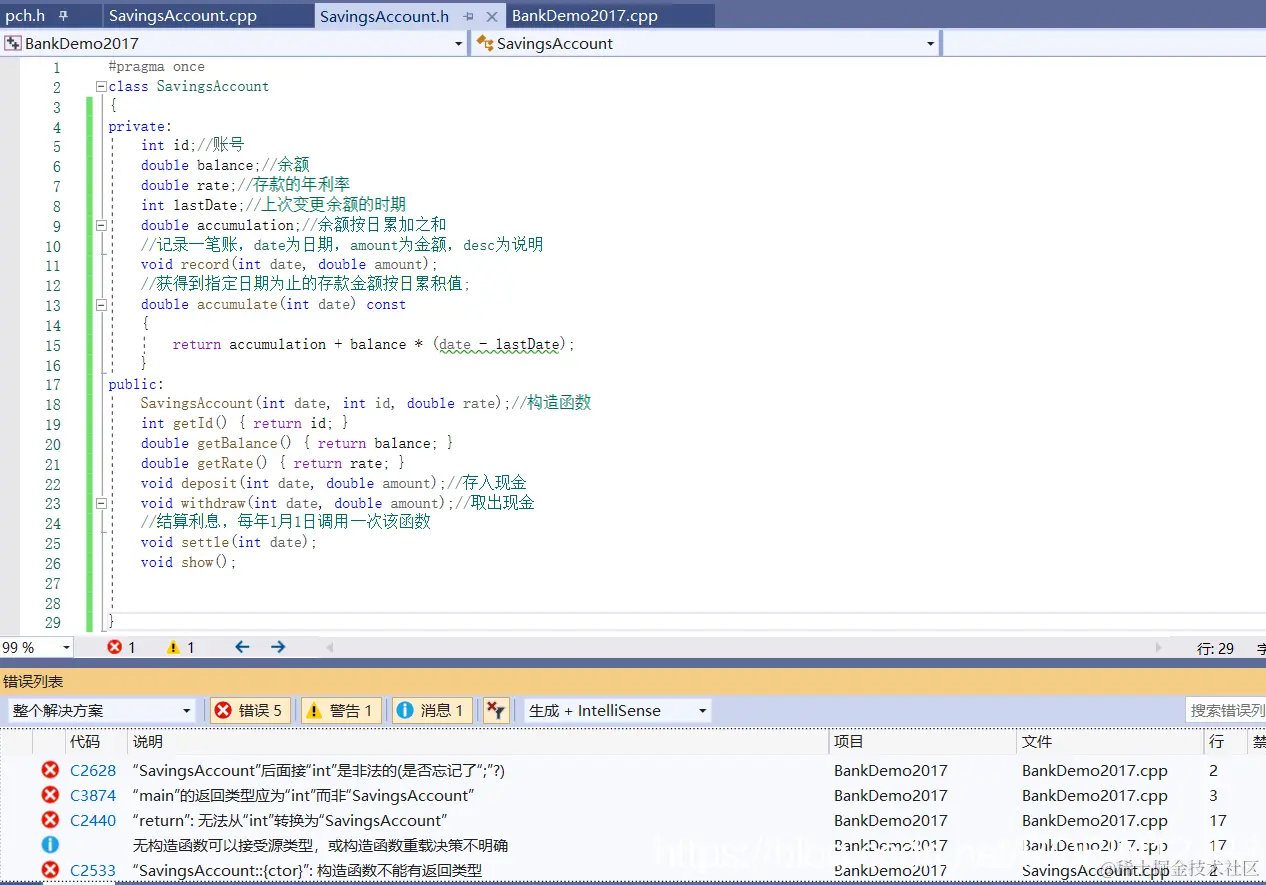Select the "main"的返回类型应为"int" error description
Viewport: 1266px width, 885px height.
pos(303,796)
